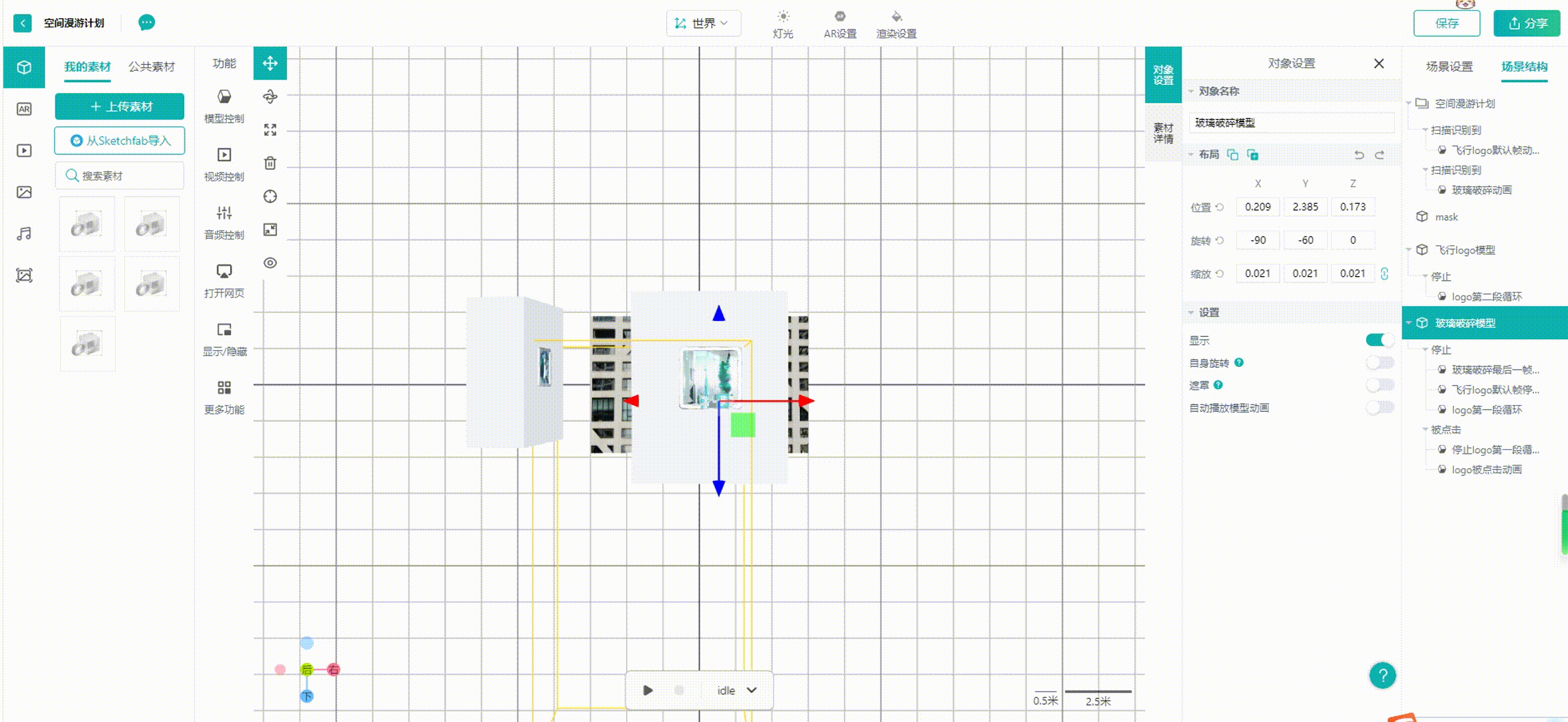Open the AR sidebar panel icon
The image size is (1568, 722).
click(24, 109)
